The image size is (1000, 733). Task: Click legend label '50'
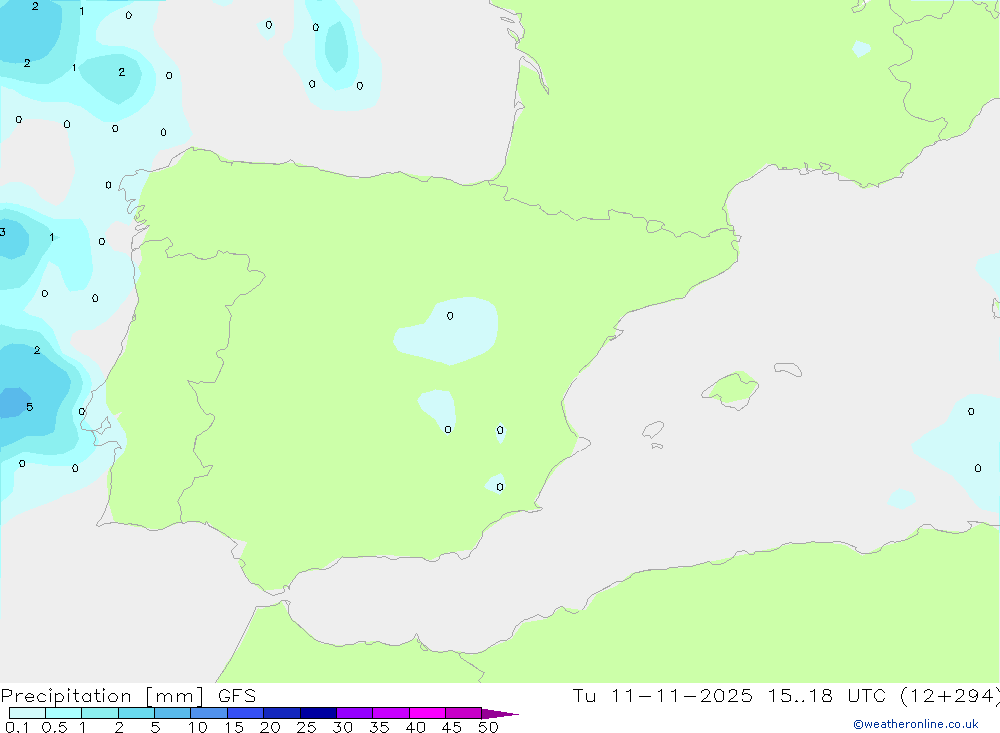[x=488, y=727]
